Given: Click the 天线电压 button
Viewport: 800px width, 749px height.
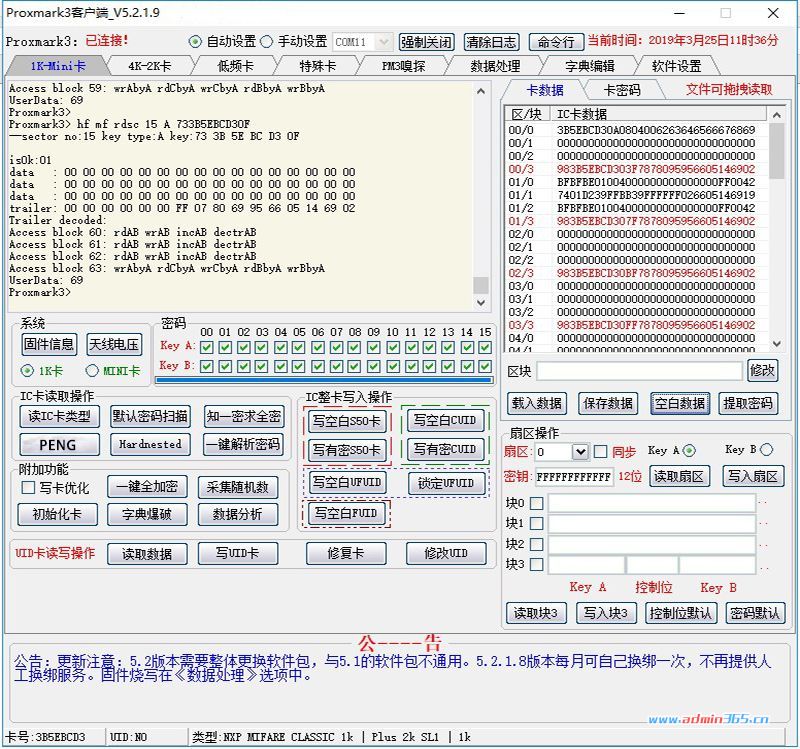Looking at the screenshot, I should (114, 344).
